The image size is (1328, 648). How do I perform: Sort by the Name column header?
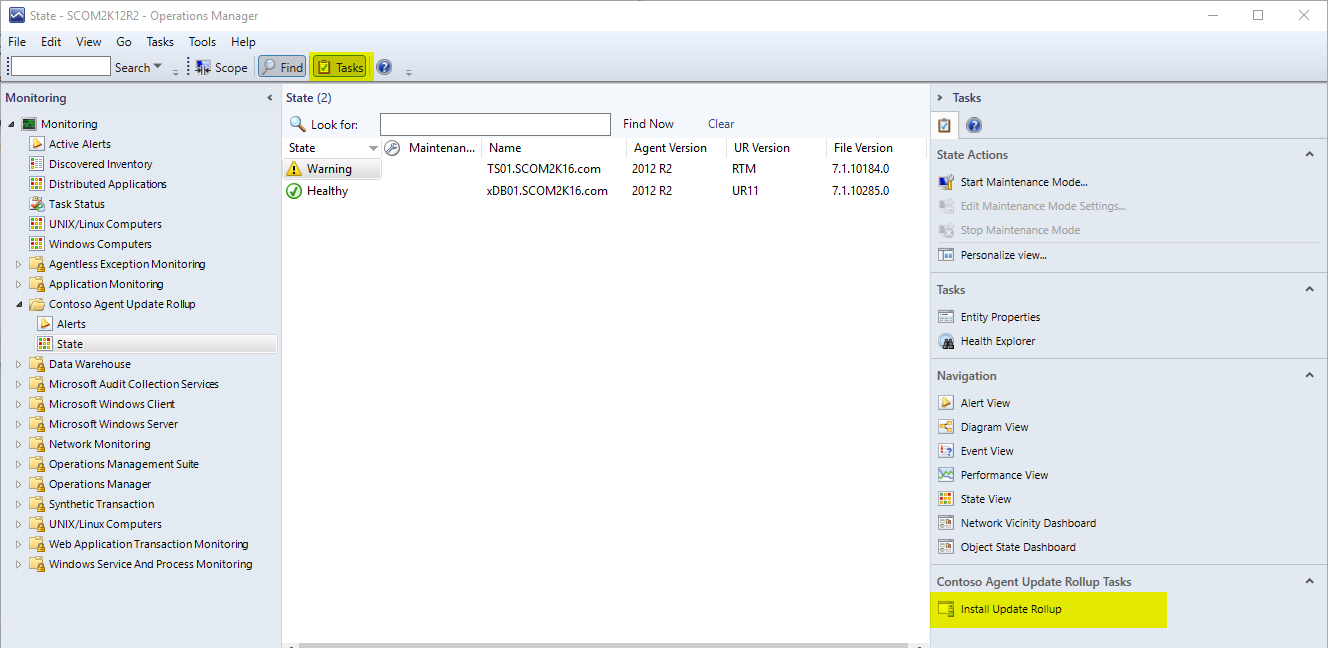click(x=505, y=148)
